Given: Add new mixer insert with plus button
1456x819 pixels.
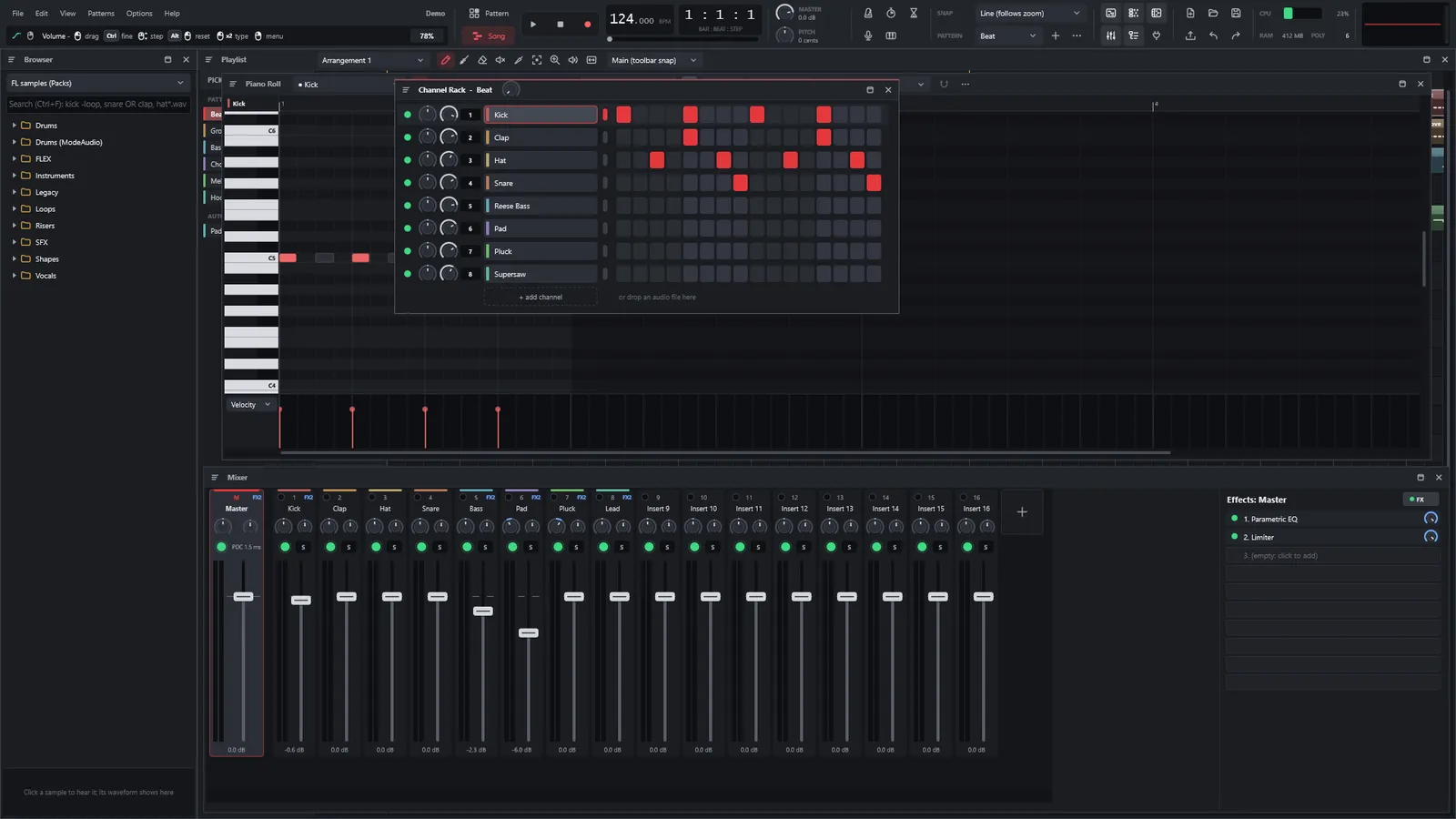Looking at the screenshot, I should [x=1022, y=511].
